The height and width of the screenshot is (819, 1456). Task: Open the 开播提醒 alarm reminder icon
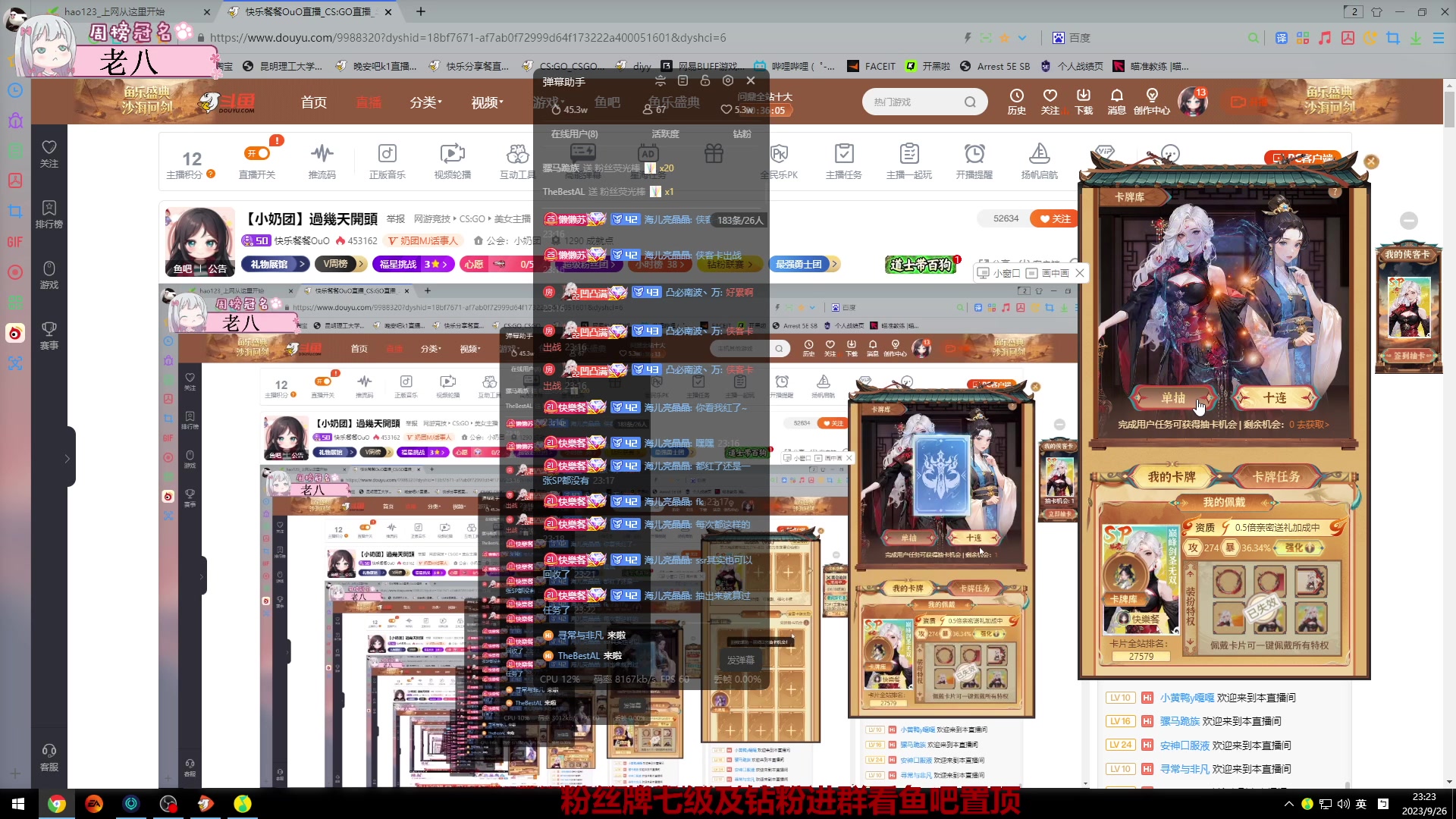click(974, 162)
